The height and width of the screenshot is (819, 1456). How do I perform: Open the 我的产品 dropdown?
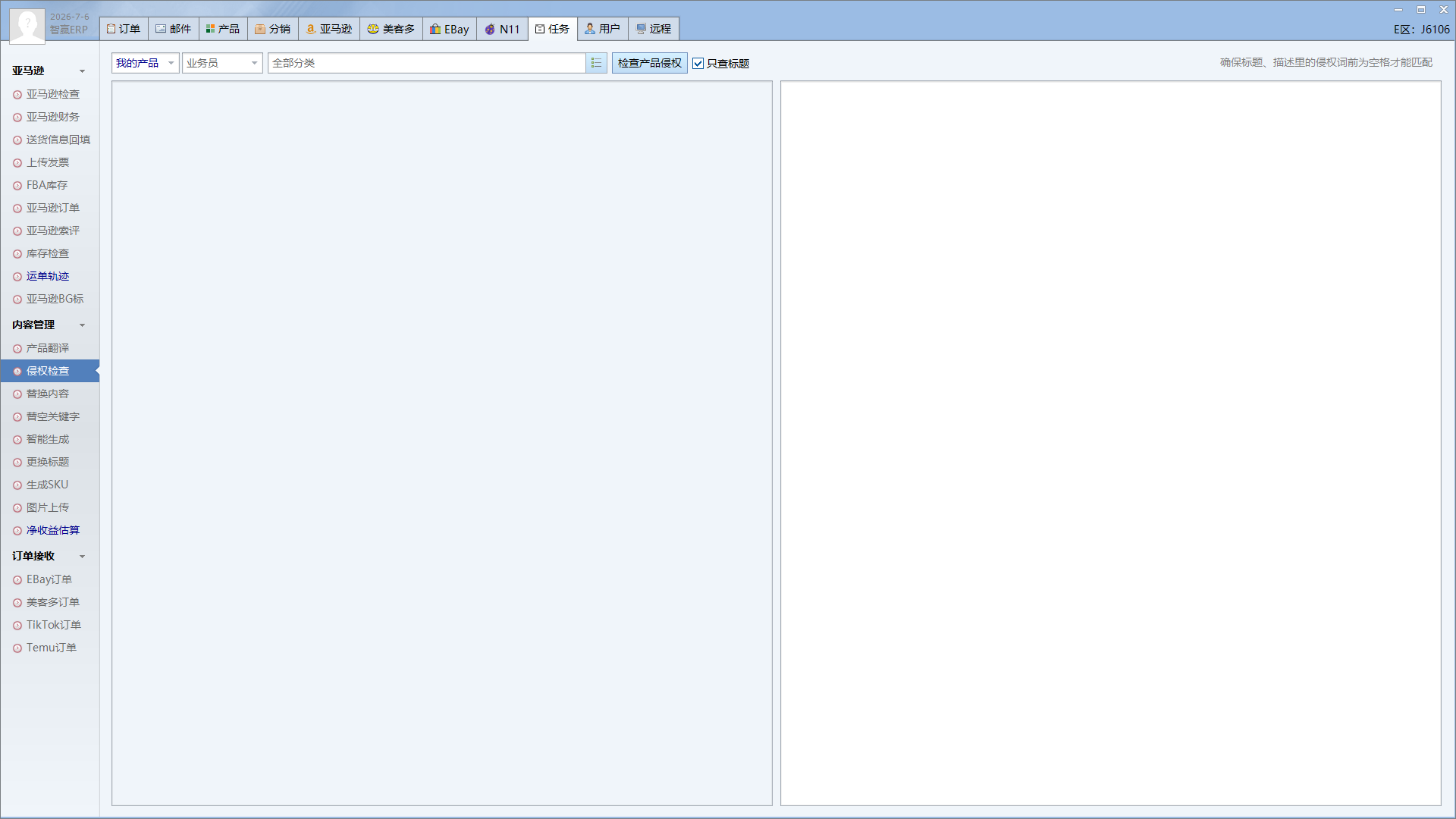(x=145, y=63)
